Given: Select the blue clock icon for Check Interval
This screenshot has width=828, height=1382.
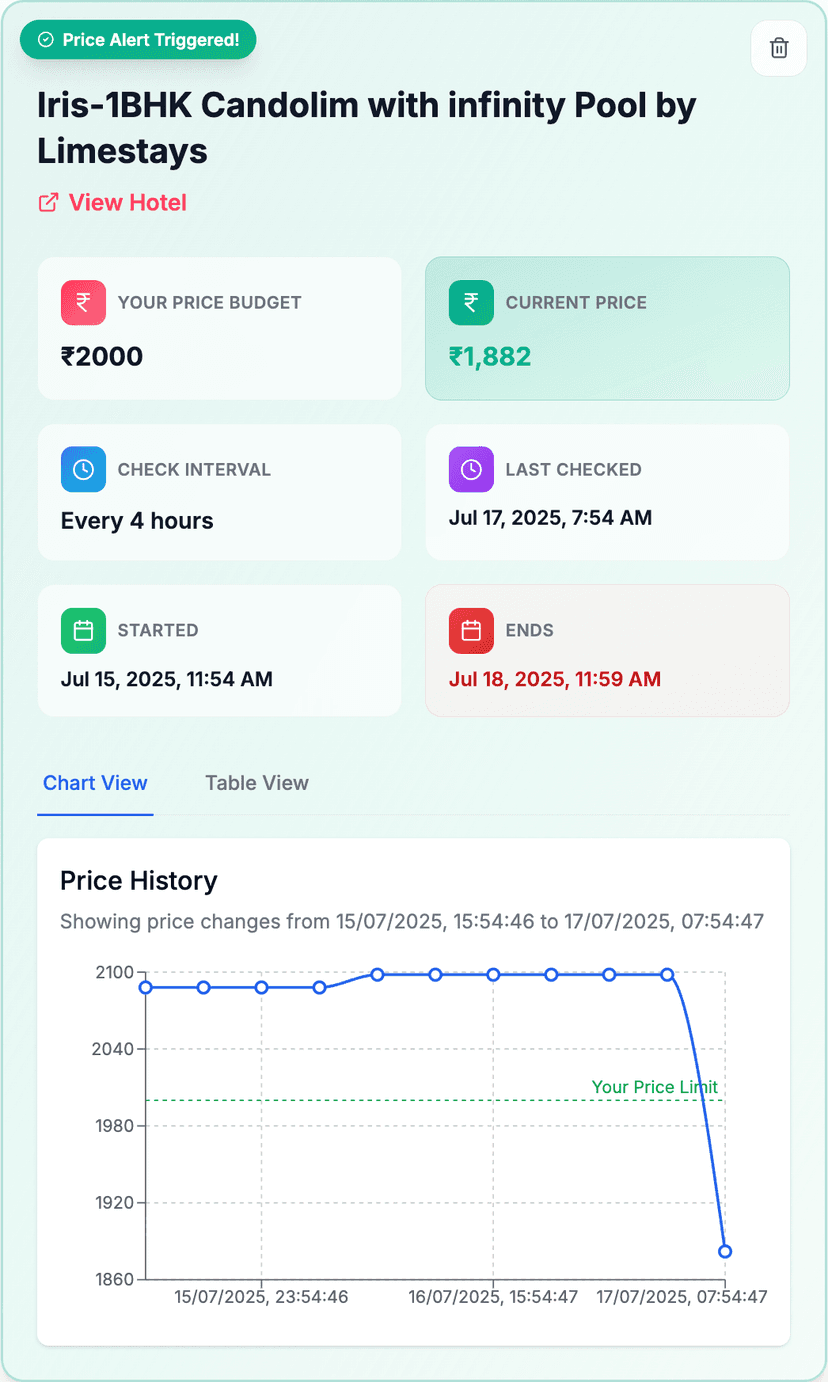Looking at the screenshot, I should click(x=83, y=469).
